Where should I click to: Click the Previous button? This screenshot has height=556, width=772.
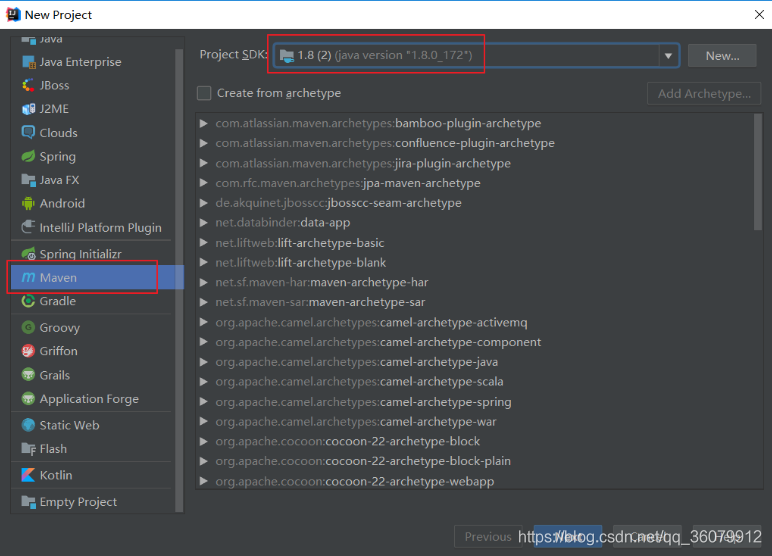click(488, 536)
